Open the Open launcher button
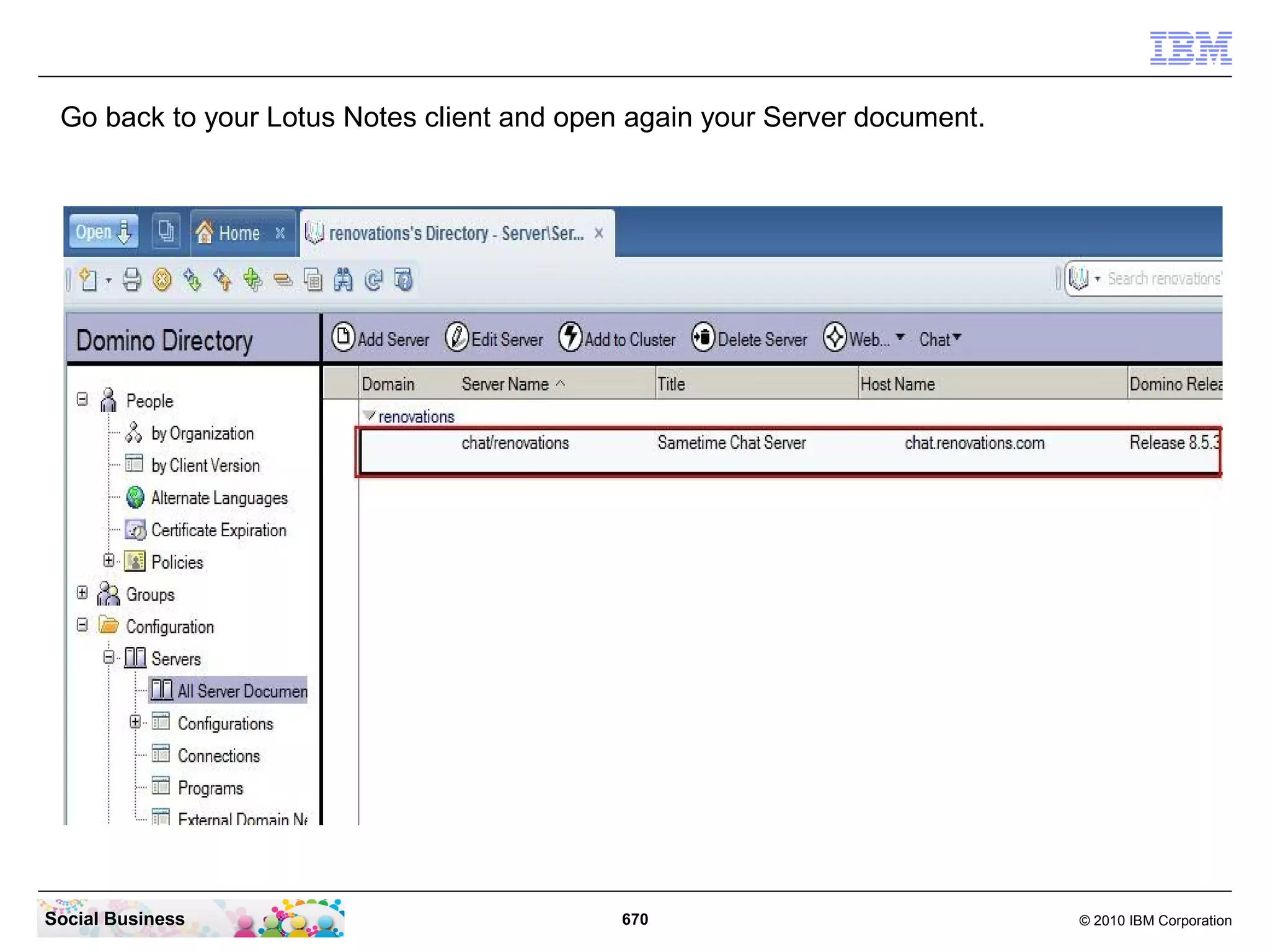 [103, 232]
